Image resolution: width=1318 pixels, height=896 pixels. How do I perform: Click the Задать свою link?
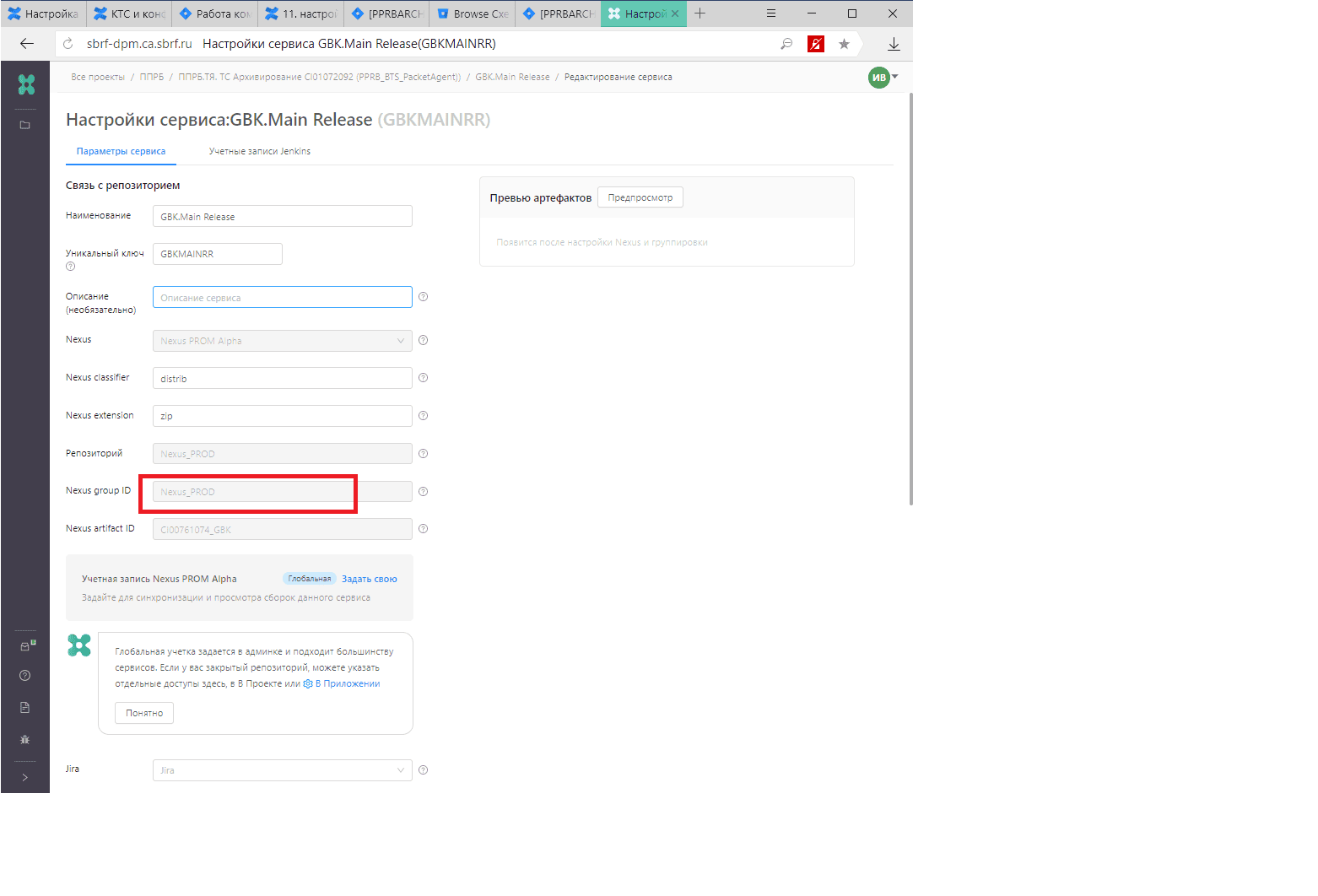pyautogui.click(x=369, y=579)
